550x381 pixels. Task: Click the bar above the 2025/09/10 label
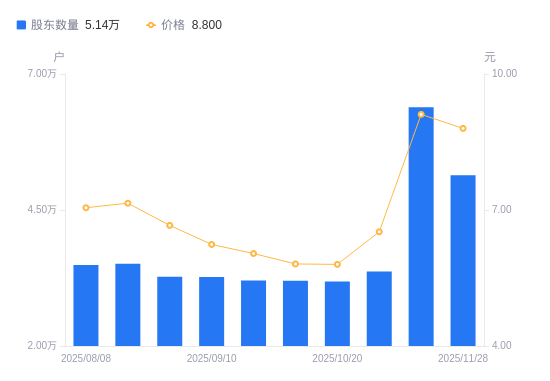[212, 312]
